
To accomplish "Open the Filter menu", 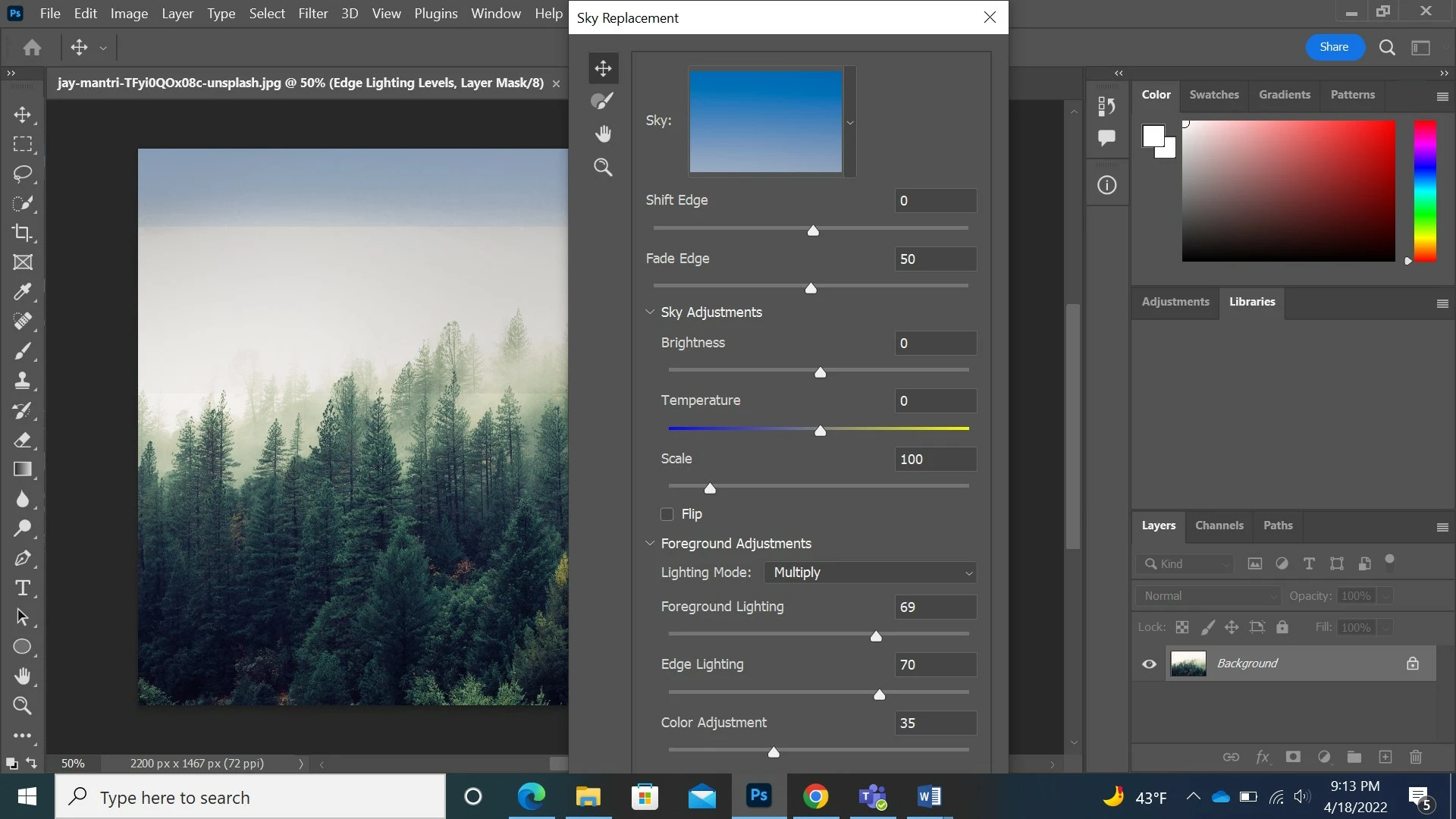I will 312,14.
